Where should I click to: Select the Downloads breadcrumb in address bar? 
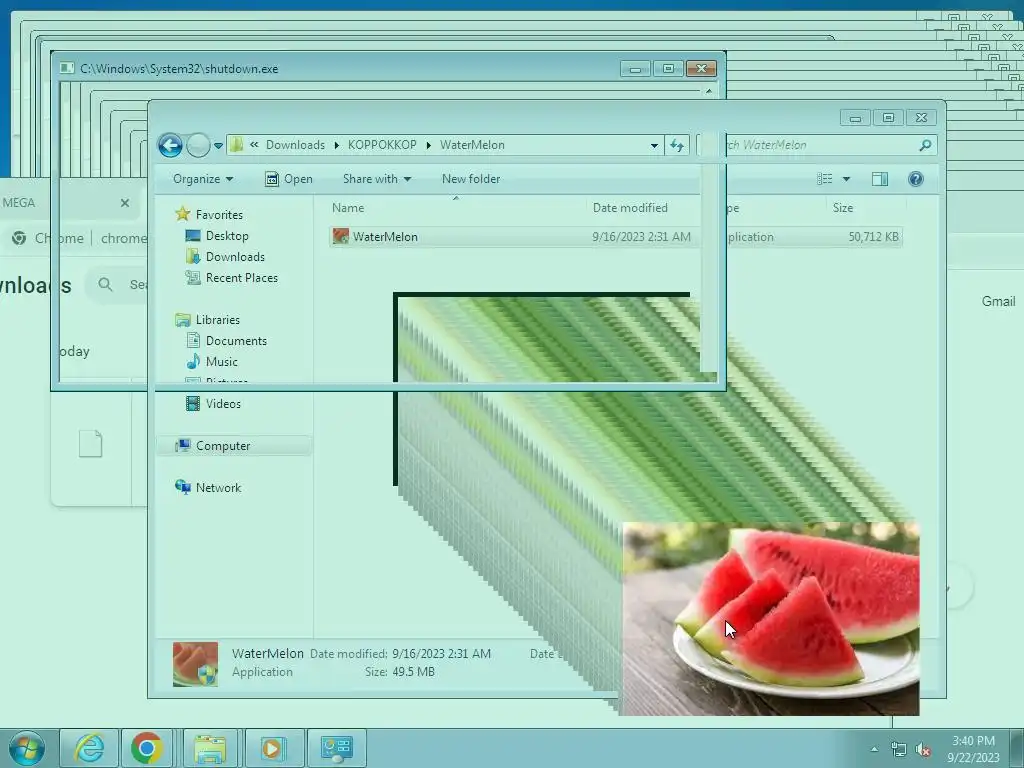(295, 145)
